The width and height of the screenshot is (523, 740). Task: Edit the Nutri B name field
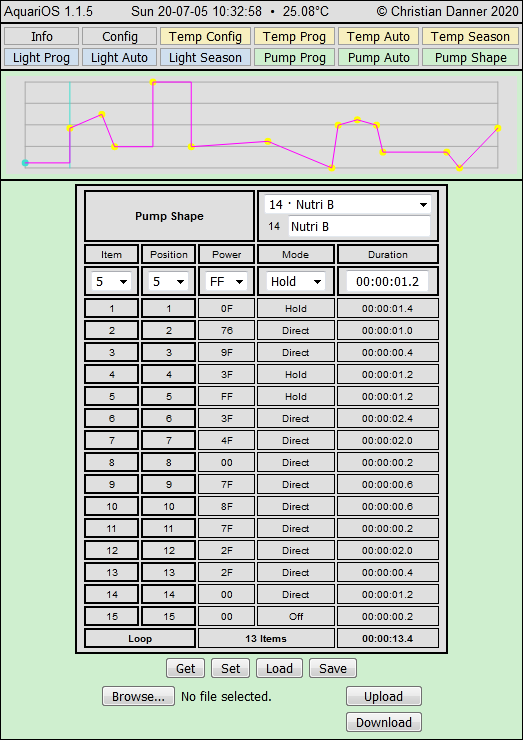pyautogui.click(x=359, y=227)
